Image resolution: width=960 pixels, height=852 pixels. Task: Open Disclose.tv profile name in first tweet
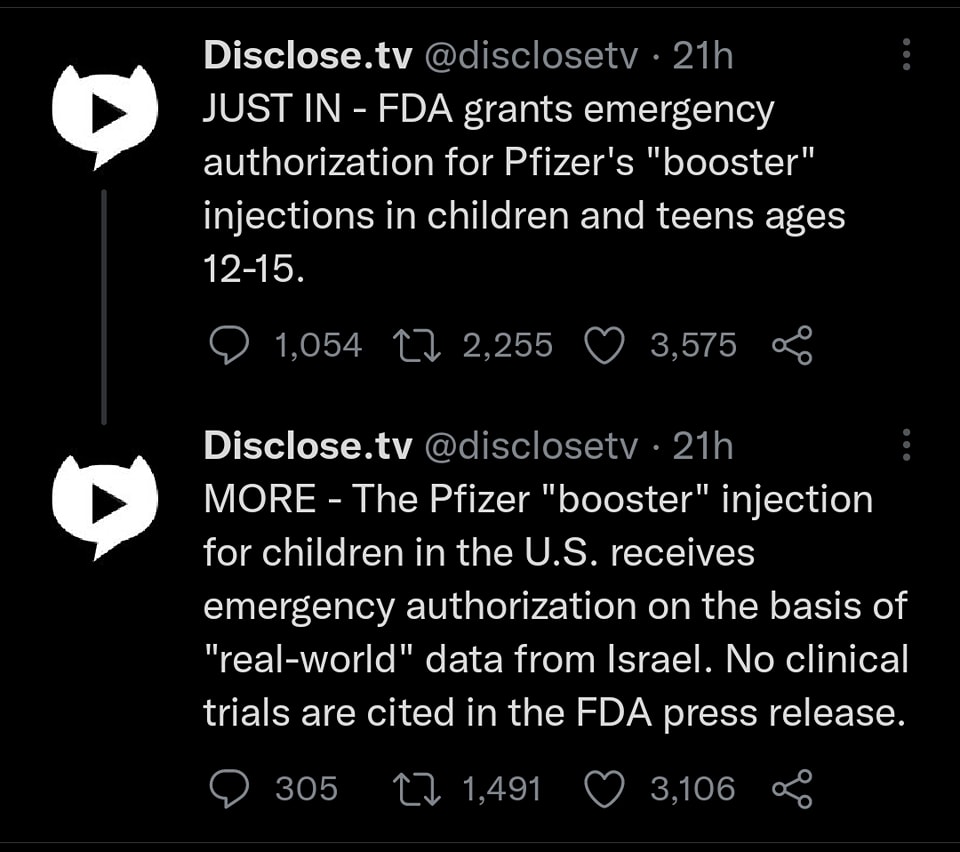[308, 56]
